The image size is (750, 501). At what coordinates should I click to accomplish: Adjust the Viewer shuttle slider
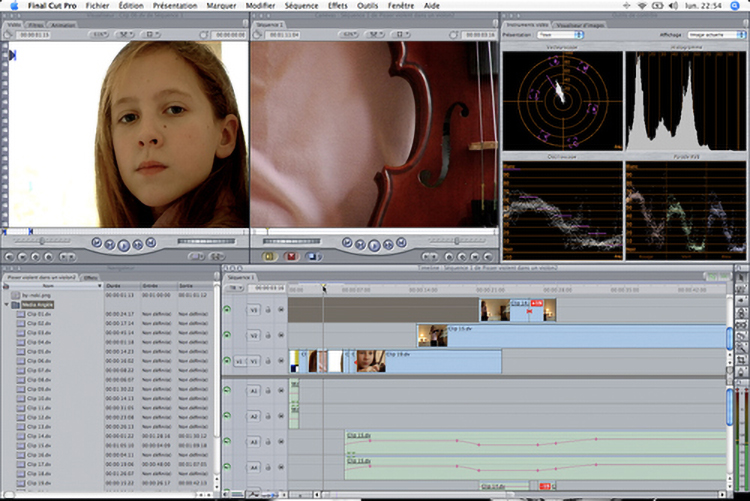point(42,241)
